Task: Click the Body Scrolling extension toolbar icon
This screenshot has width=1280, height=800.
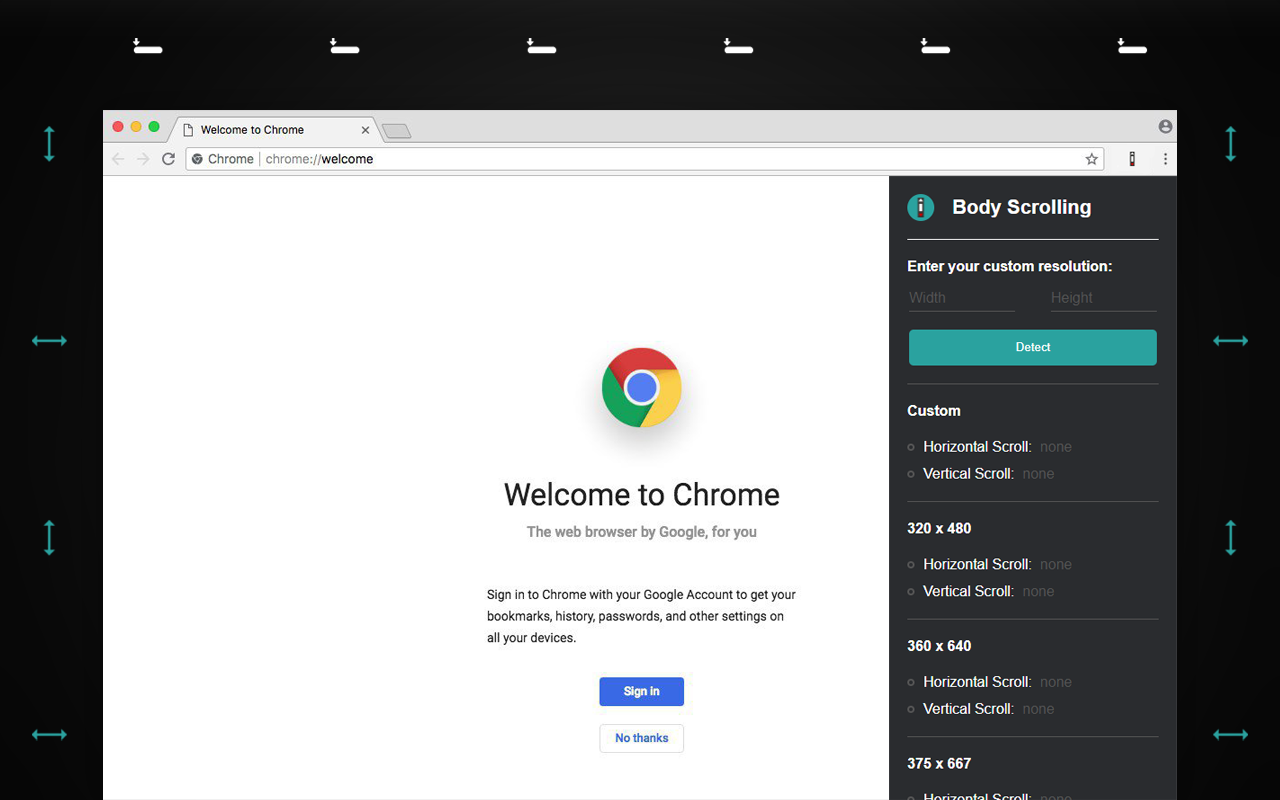Action: coord(1132,159)
